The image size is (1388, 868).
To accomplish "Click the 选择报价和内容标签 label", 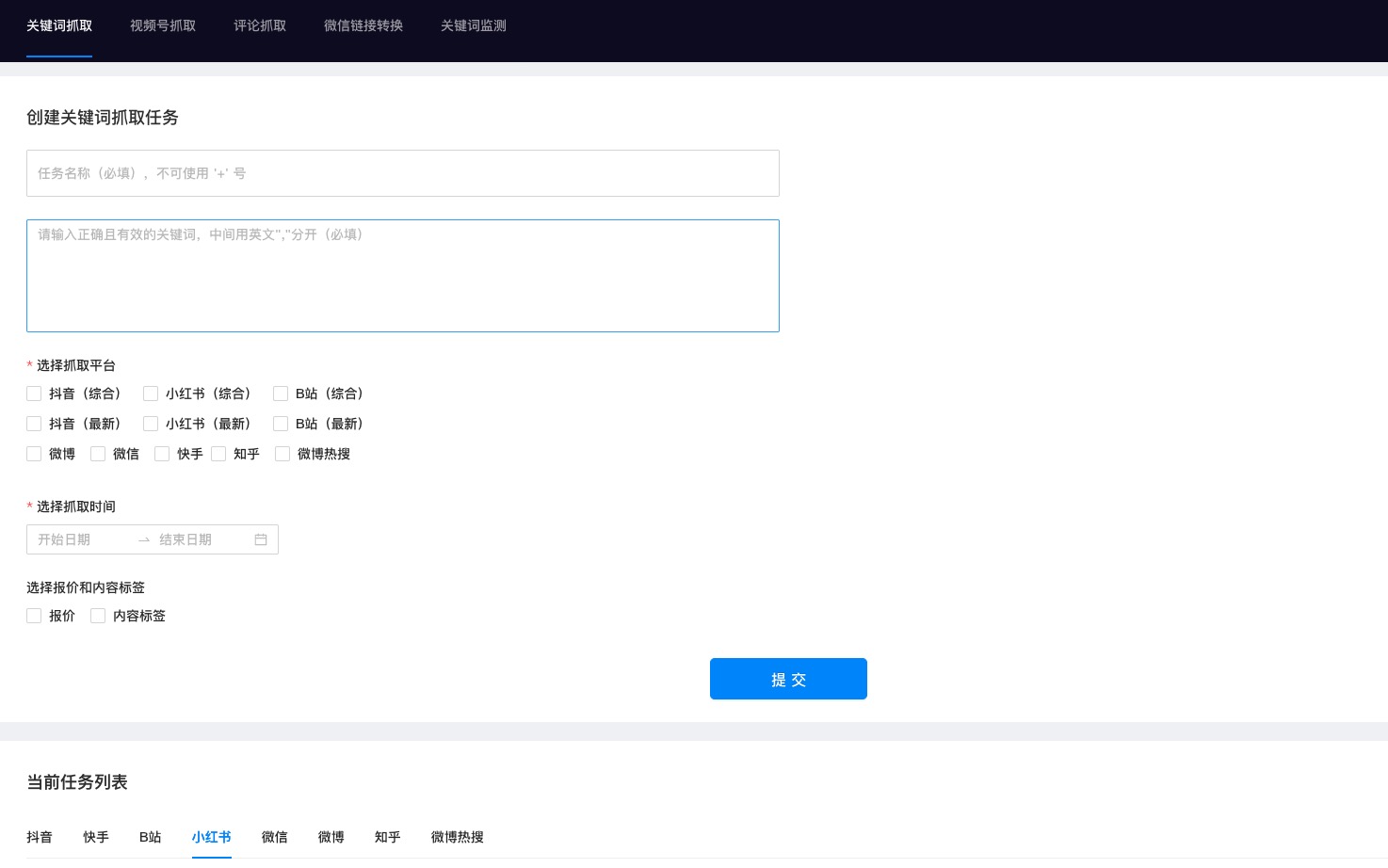I will (86, 587).
